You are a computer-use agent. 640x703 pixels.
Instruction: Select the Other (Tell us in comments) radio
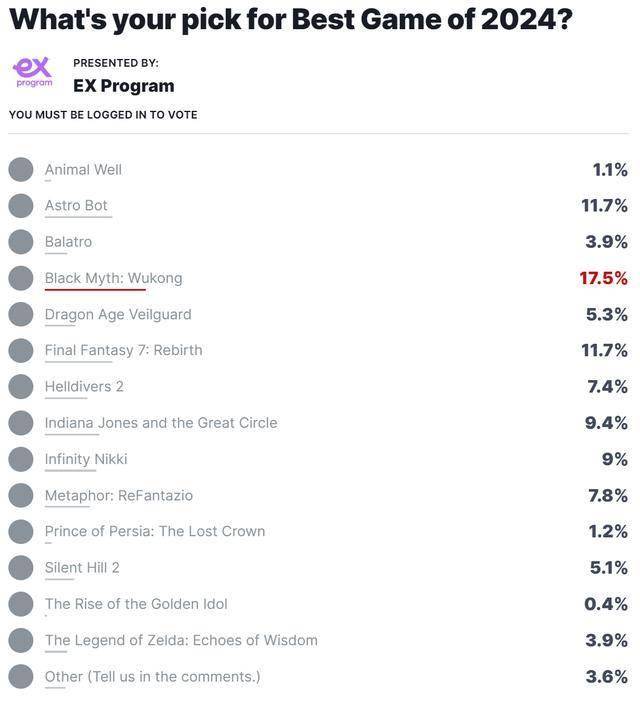coord(21,677)
